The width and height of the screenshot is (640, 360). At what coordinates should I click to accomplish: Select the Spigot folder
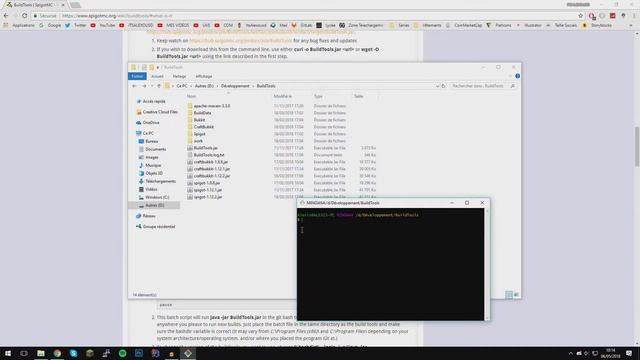tap(200, 134)
